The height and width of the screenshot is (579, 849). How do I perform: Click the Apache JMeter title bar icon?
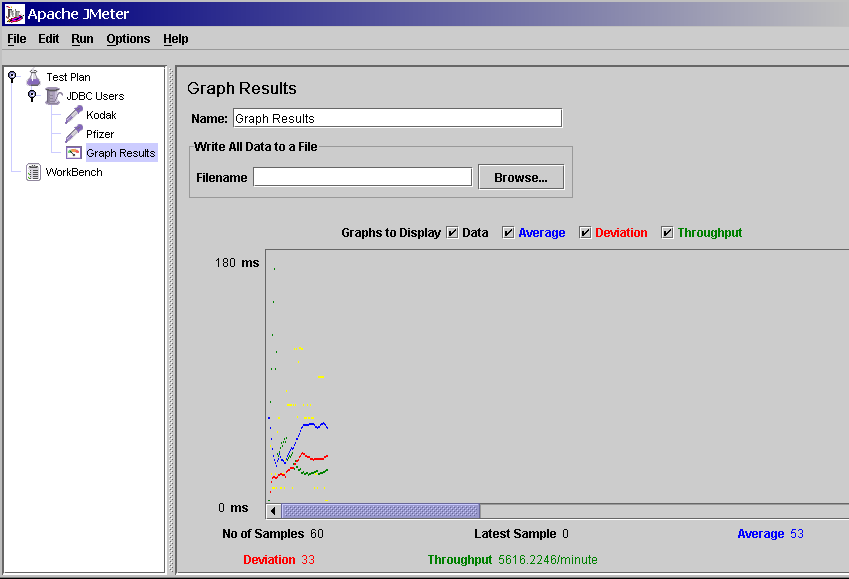click(14, 14)
